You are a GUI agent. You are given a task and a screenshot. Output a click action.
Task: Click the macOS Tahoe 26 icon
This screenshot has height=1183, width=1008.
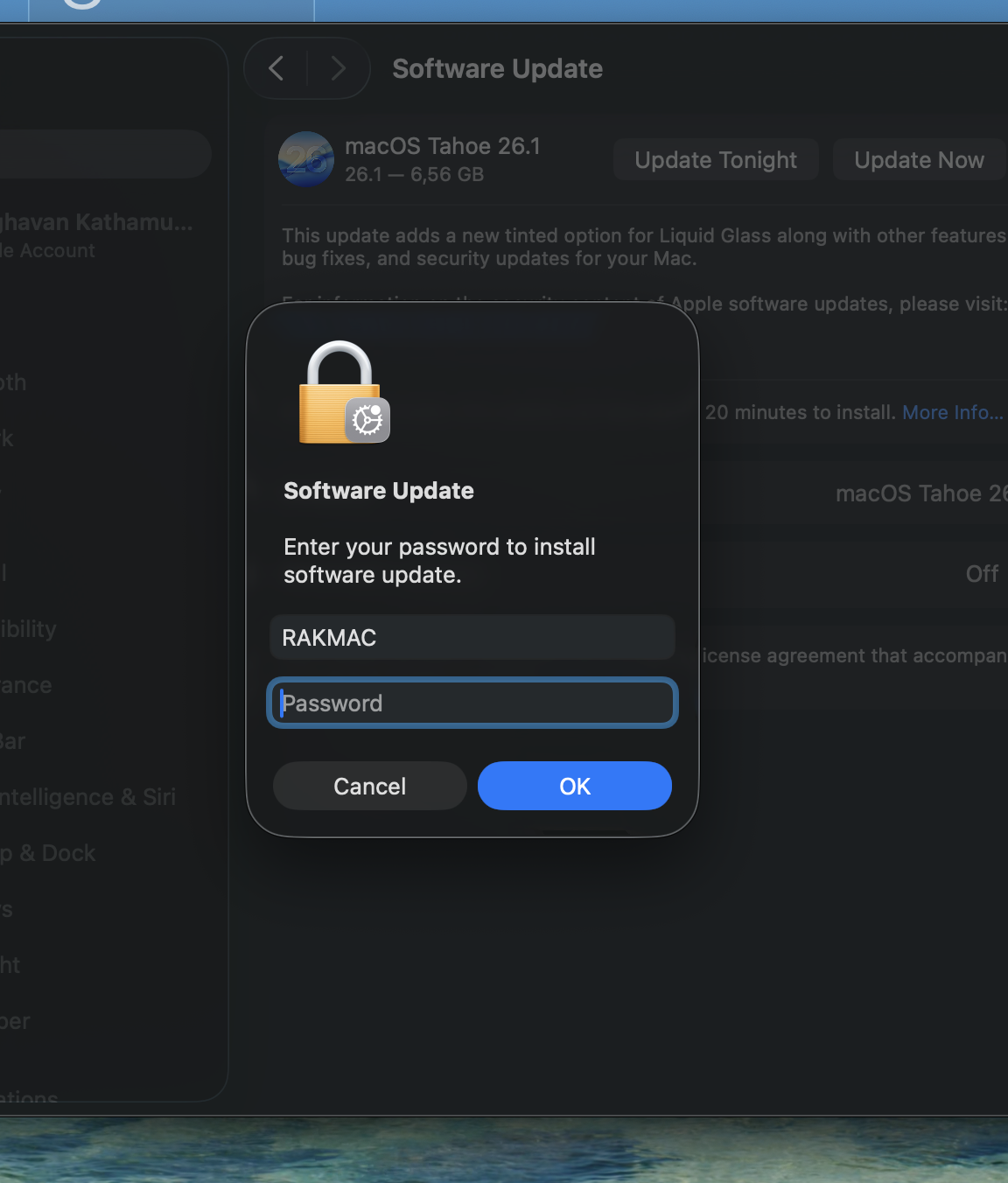pos(306,159)
